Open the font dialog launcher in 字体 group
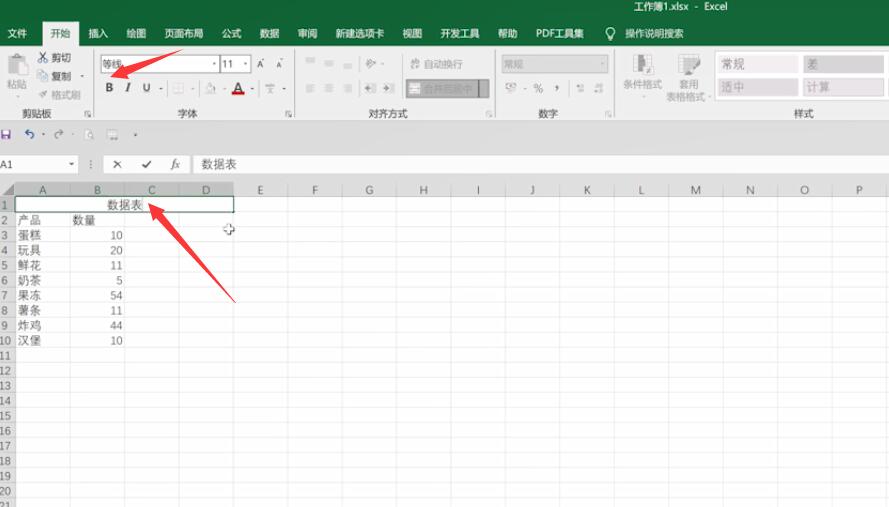Screen dimensions: 889x507 288,114
